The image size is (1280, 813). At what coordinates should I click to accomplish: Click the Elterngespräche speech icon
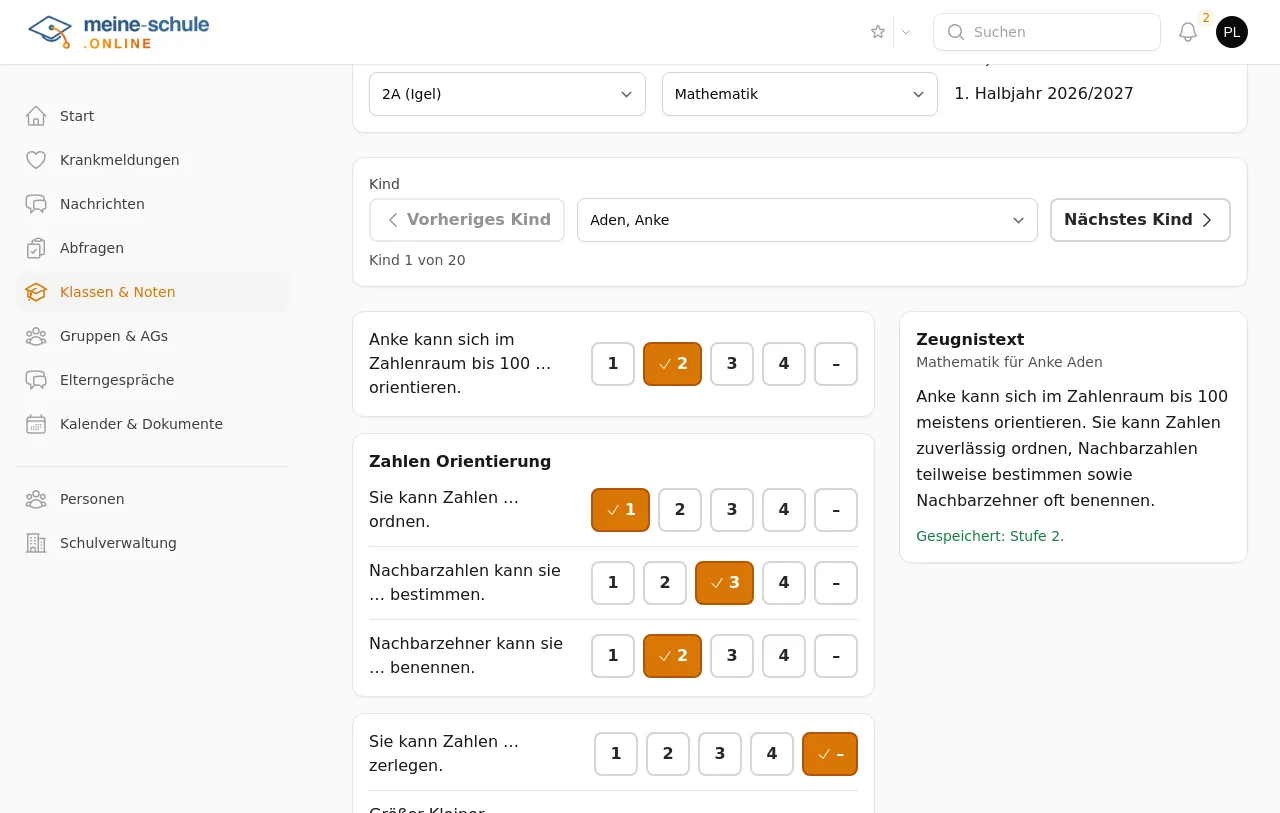pos(36,380)
